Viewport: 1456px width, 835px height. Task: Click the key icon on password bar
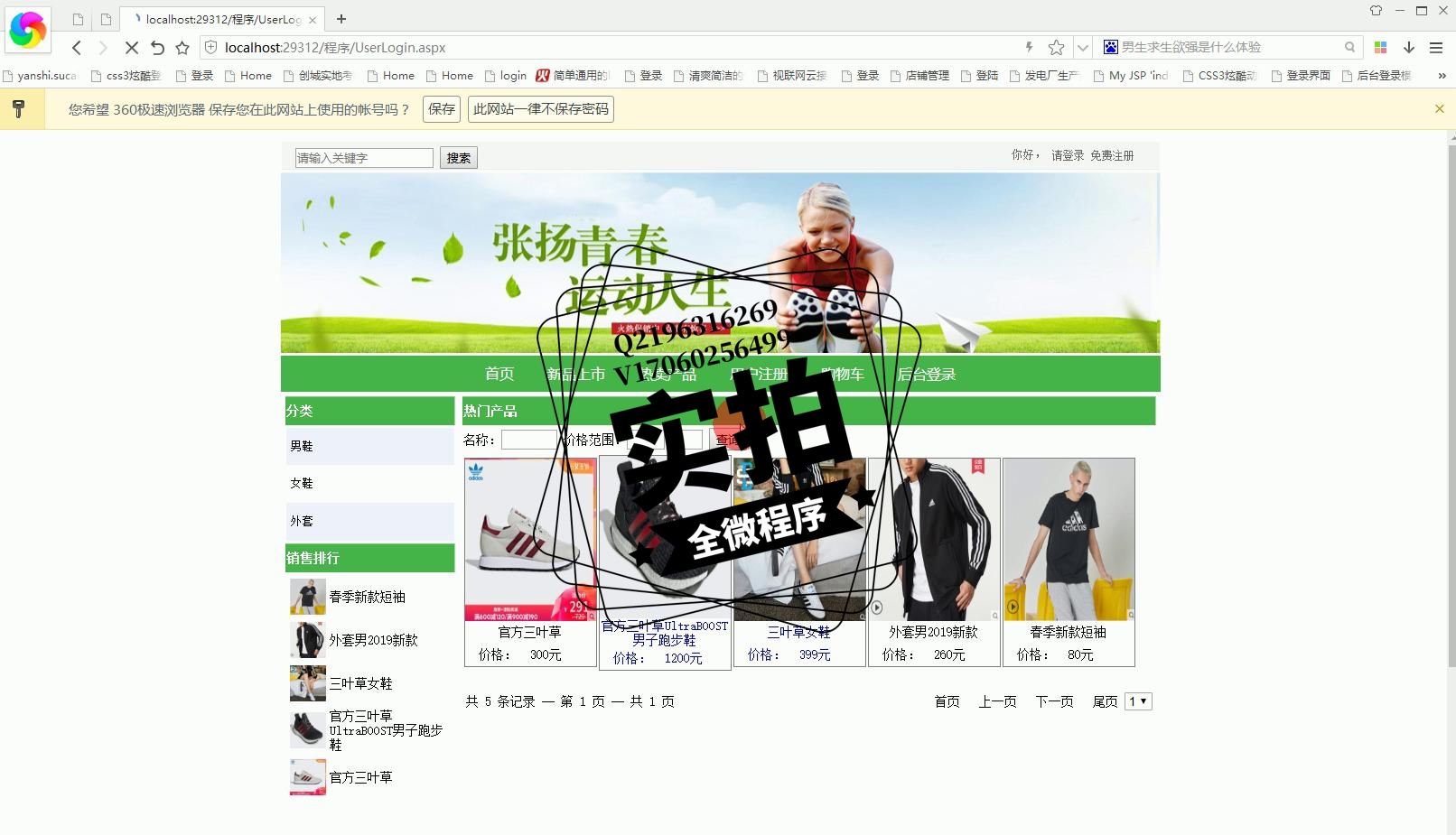(18, 109)
